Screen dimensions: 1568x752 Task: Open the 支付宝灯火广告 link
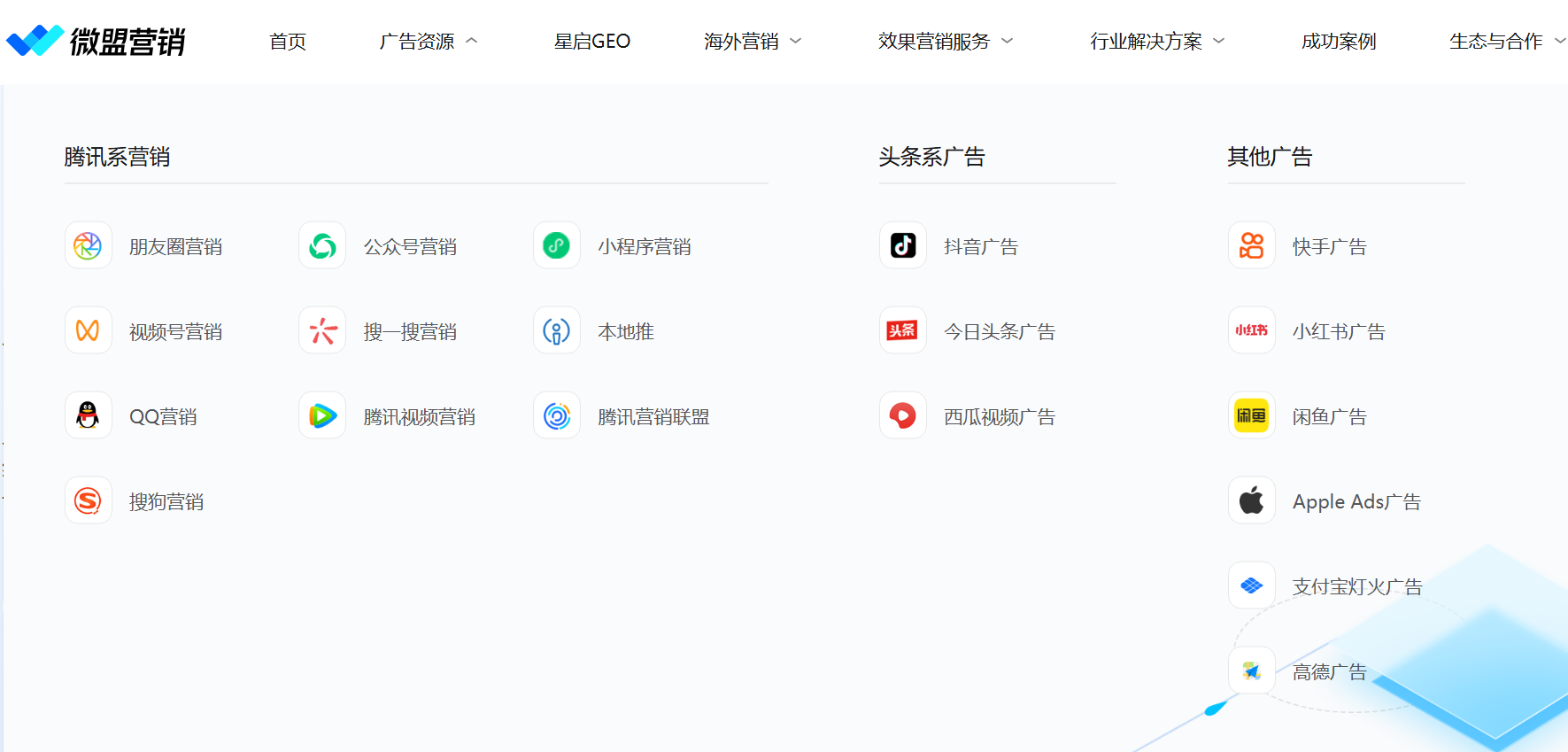1357,587
